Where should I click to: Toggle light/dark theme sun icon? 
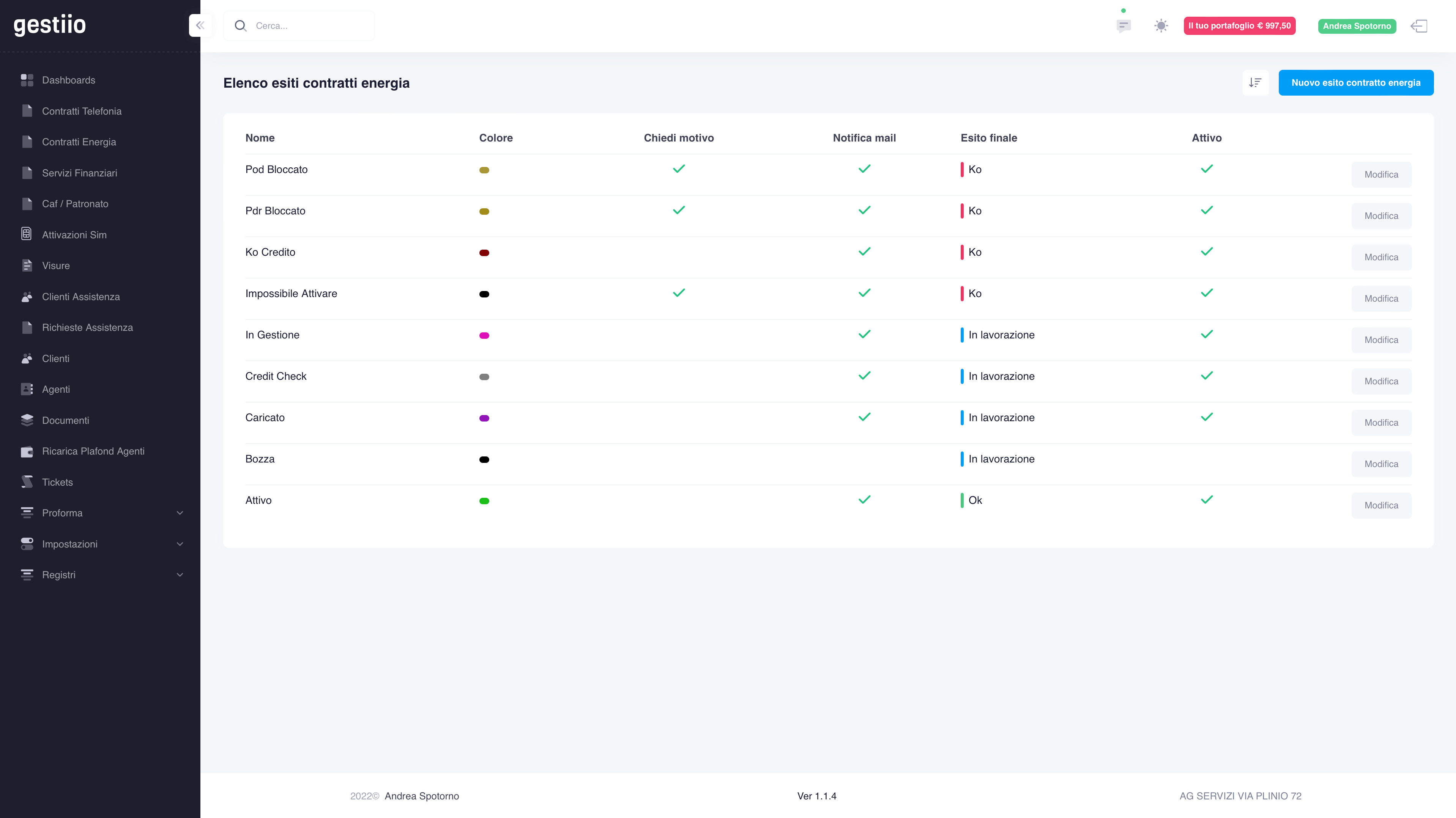click(1161, 26)
